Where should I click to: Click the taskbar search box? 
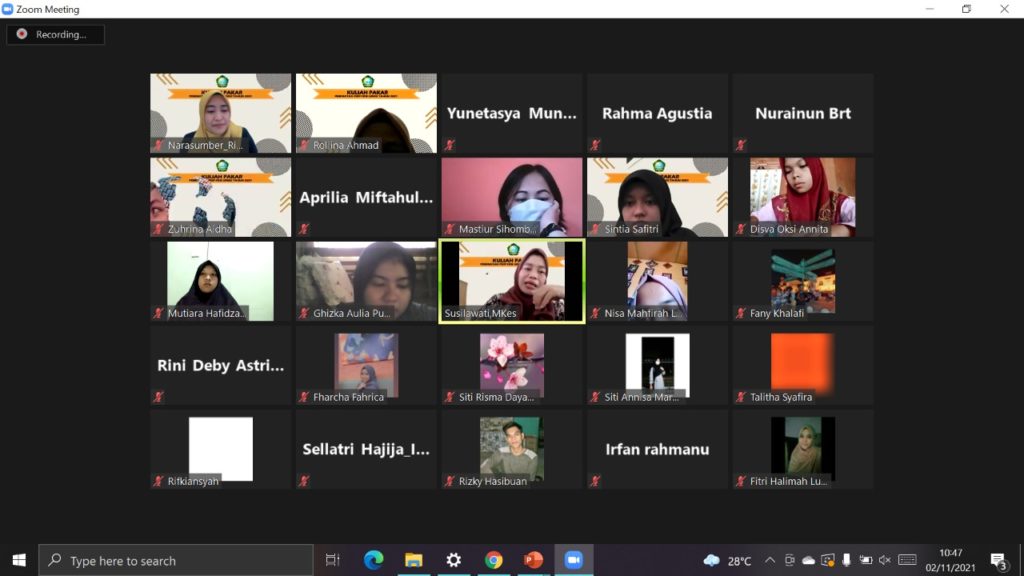click(176, 560)
